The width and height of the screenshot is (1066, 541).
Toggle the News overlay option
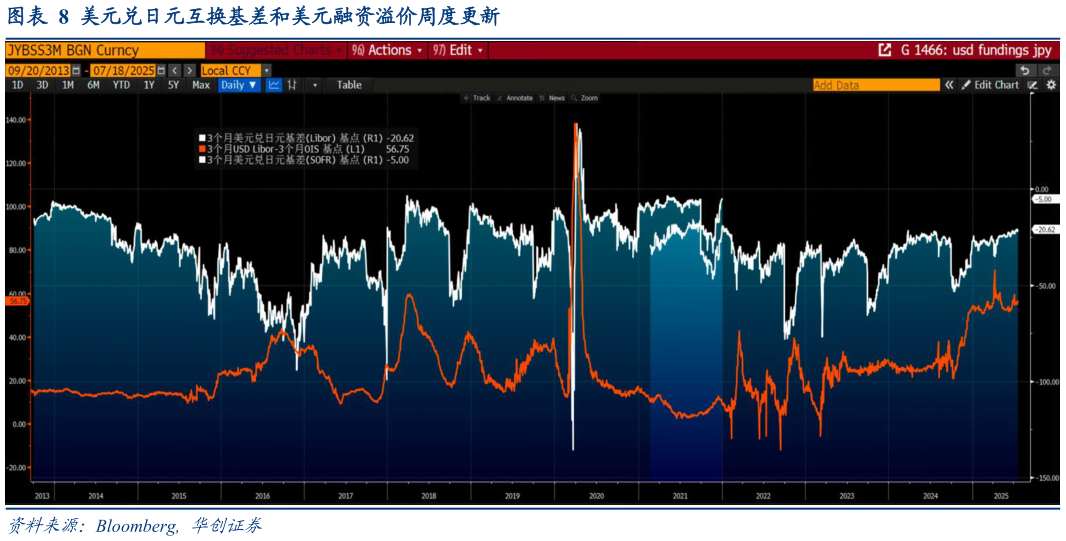(553, 98)
